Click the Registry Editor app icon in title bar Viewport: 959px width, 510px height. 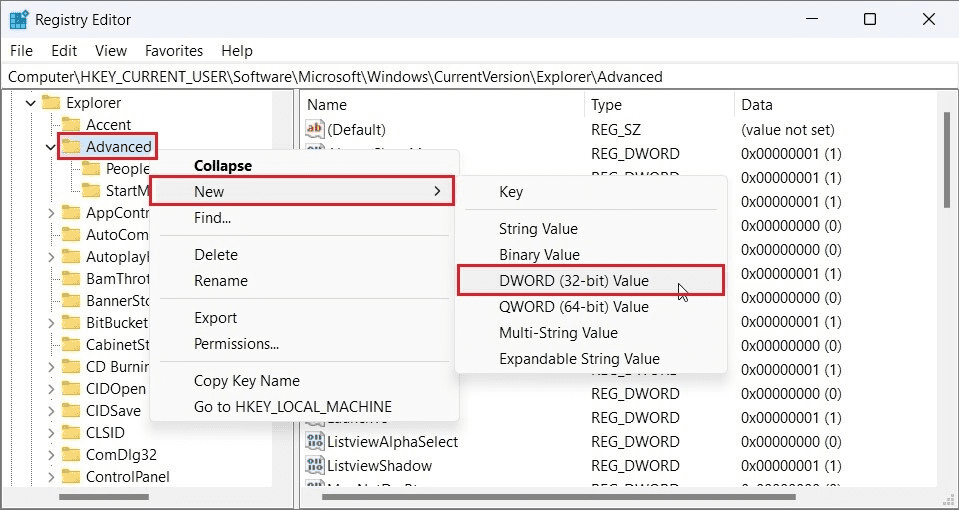19,20
